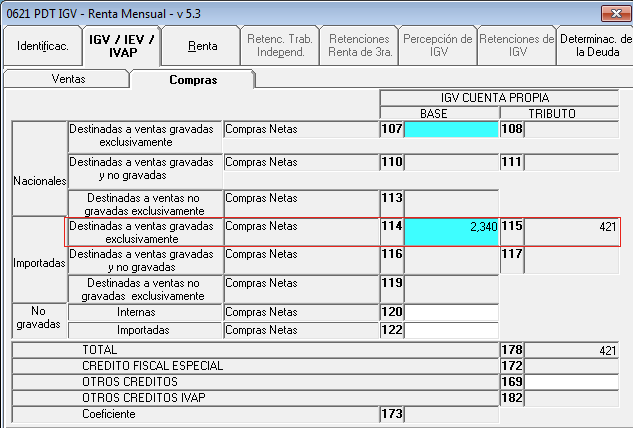Click tributo field 115 showing 421

point(571,232)
